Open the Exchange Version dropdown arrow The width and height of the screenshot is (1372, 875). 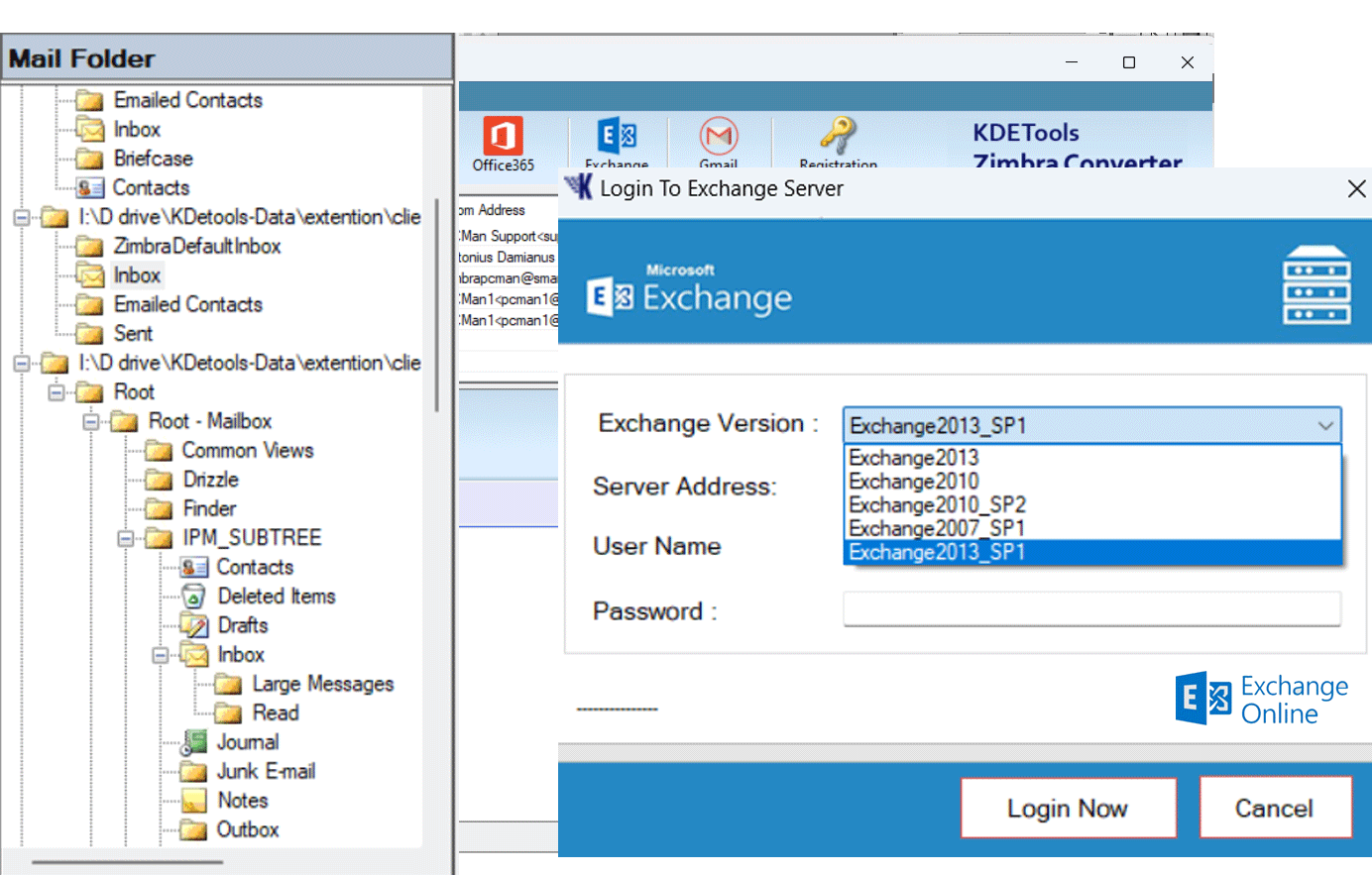tap(1324, 426)
